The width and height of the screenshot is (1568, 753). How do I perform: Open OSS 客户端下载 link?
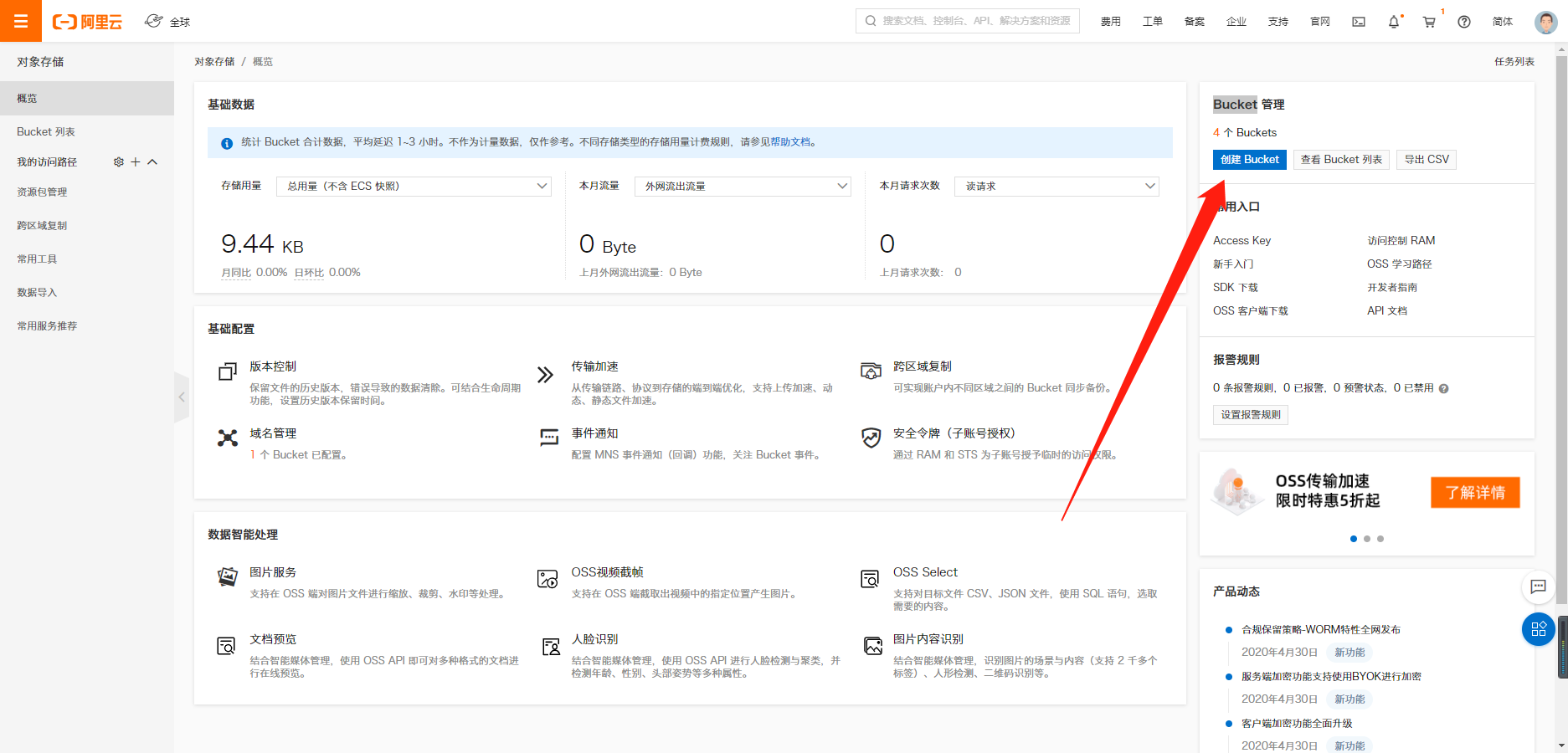click(1251, 310)
